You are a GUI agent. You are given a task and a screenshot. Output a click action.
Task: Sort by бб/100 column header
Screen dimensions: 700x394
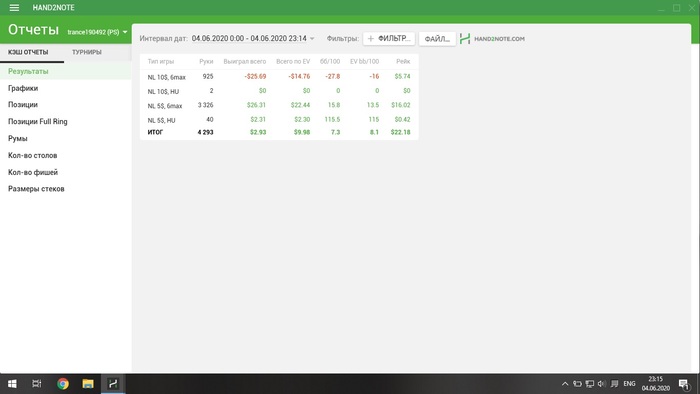click(330, 62)
